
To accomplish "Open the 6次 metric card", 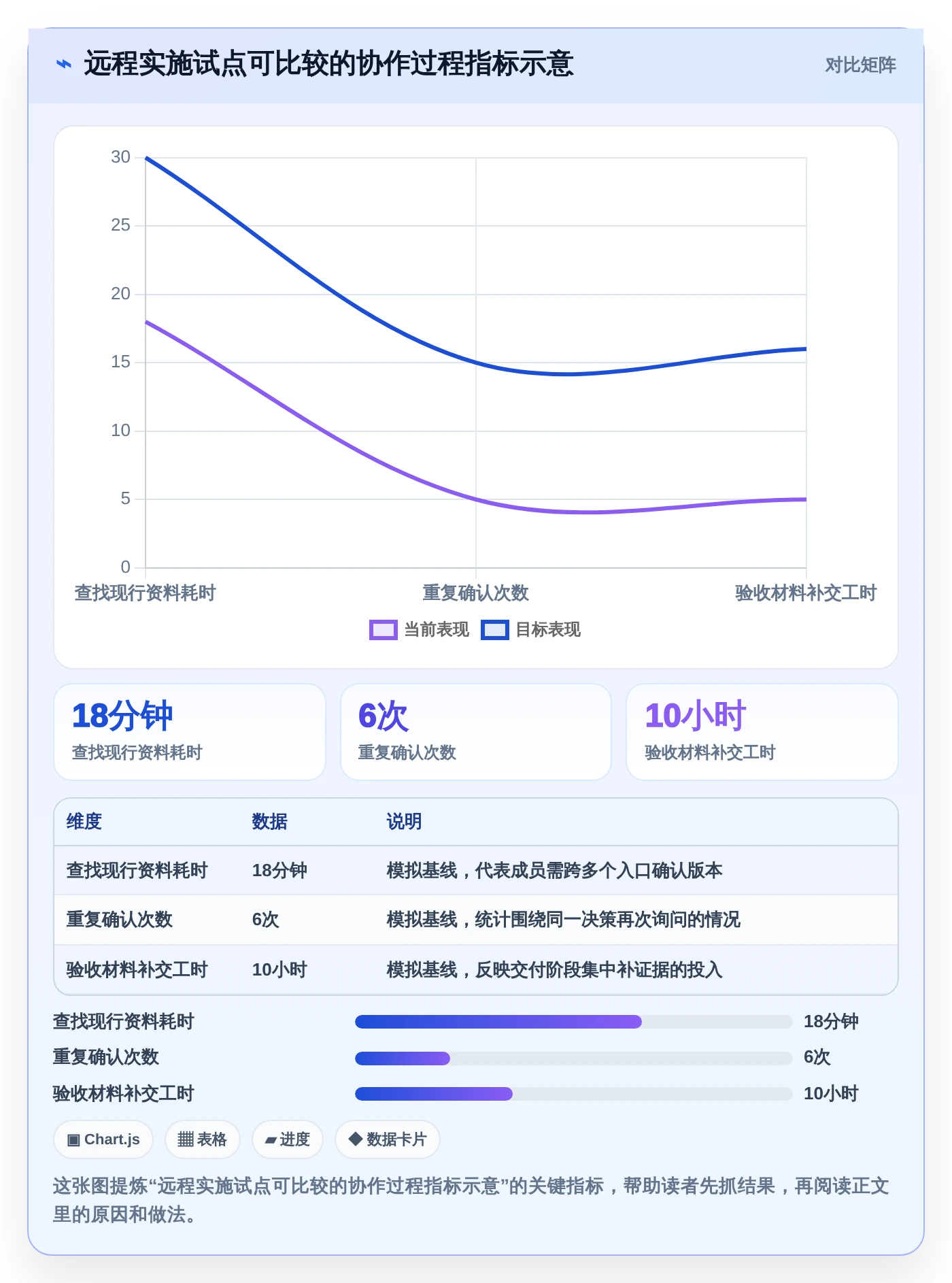I will click(476, 732).
